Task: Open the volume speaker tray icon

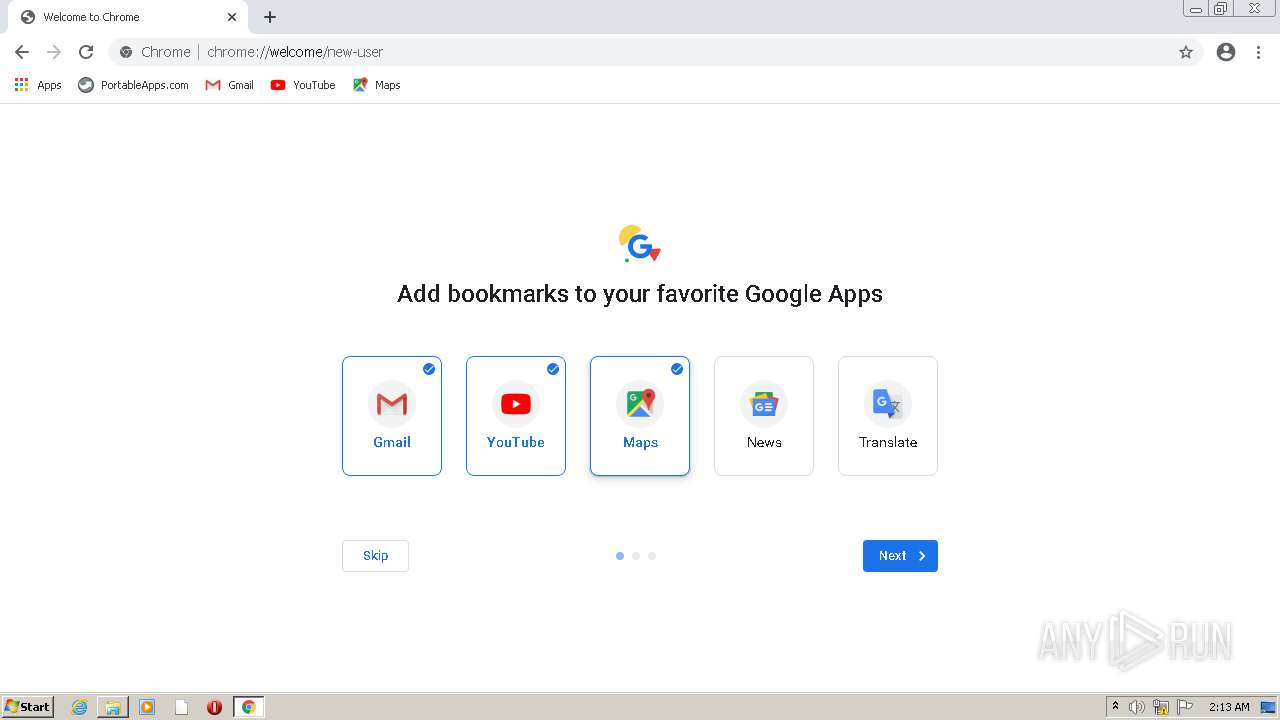Action: 1137,707
